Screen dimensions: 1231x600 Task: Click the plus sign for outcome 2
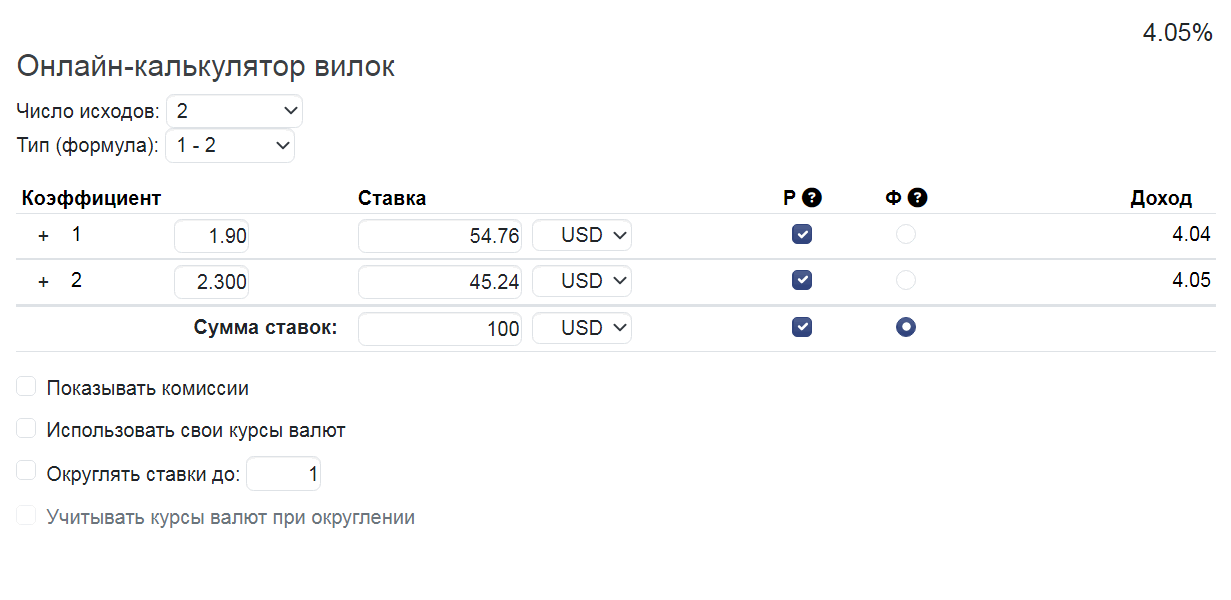point(43,282)
